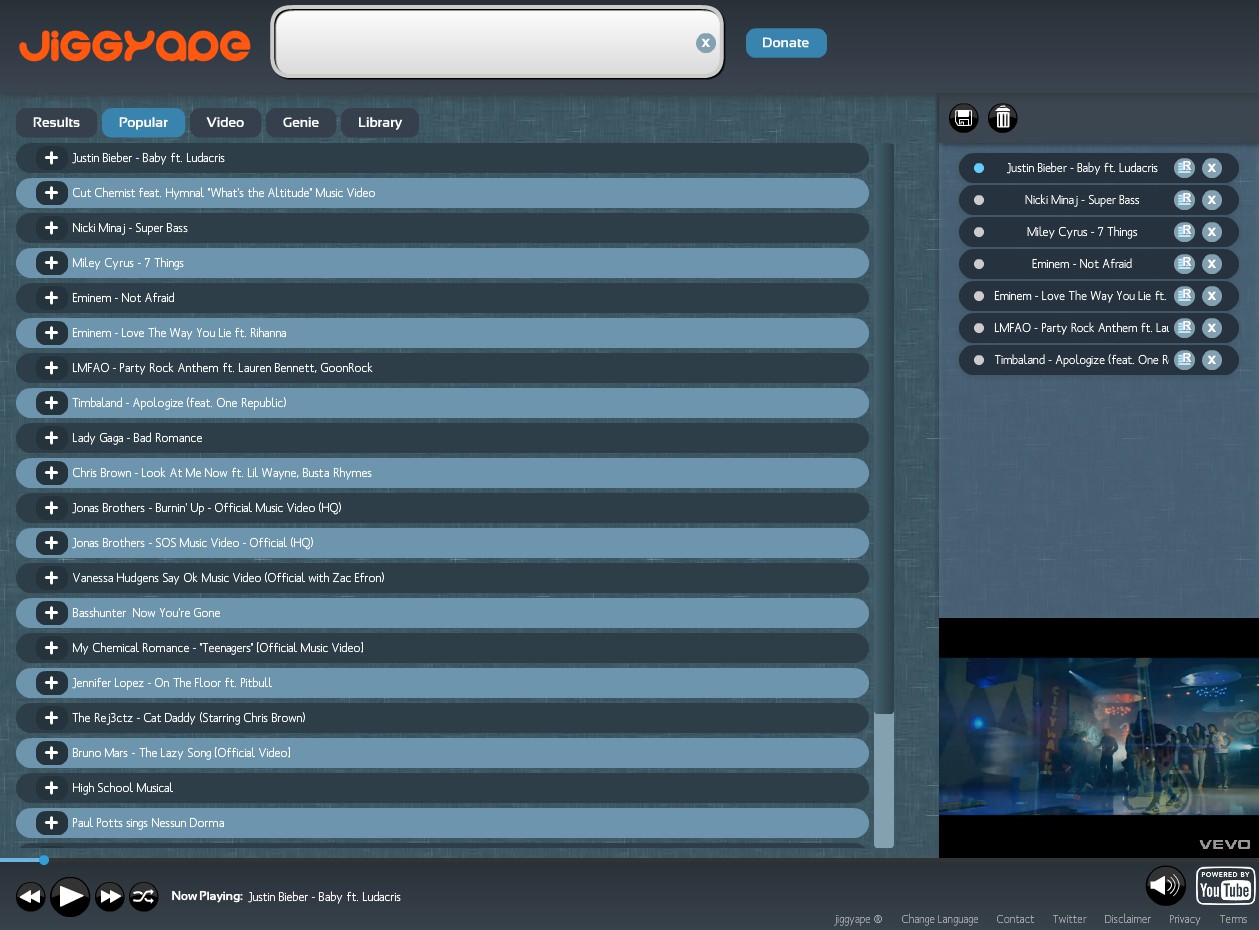Add Eminem - Not Afraid with plus icon
The height and width of the screenshot is (930, 1259).
tap(51, 298)
